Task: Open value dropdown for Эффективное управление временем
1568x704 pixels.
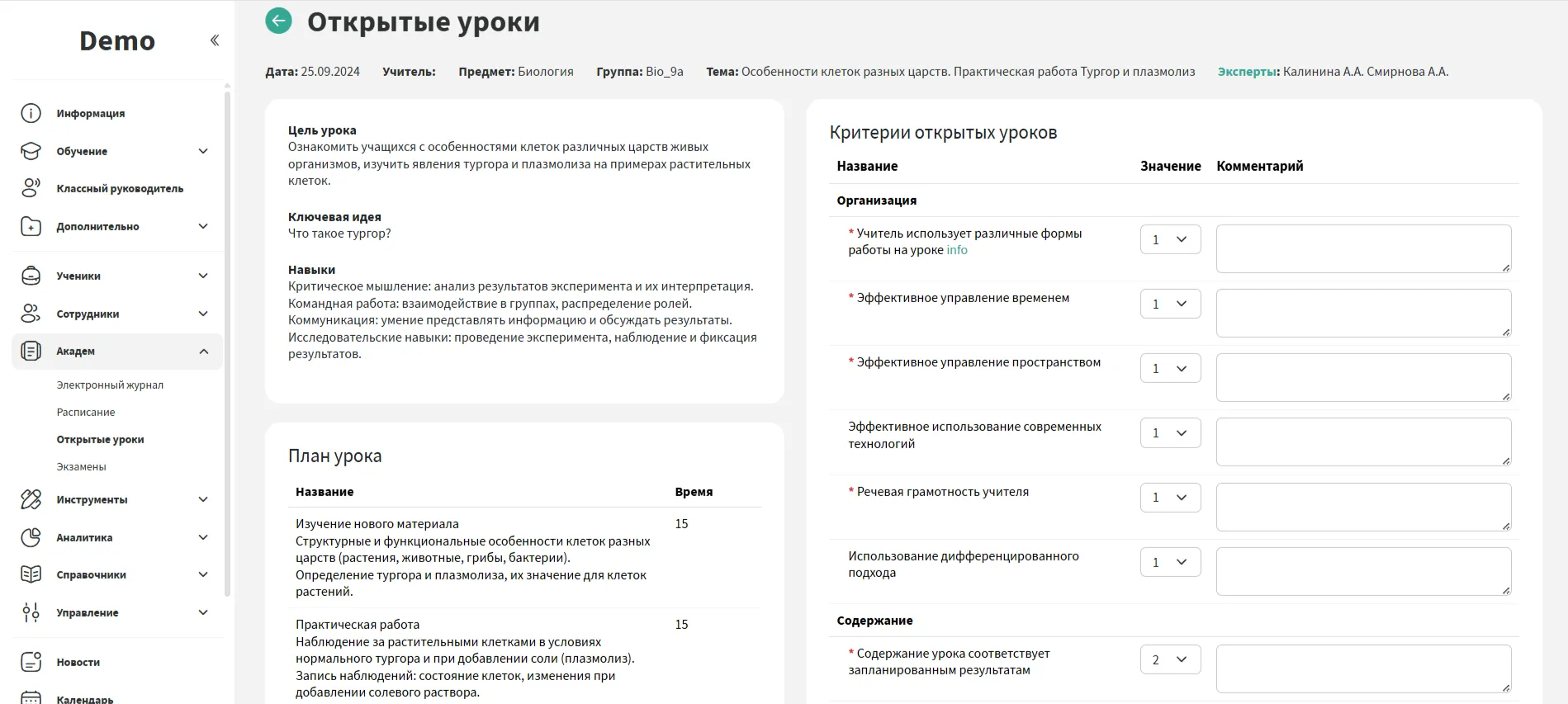Action: tap(1170, 304)
